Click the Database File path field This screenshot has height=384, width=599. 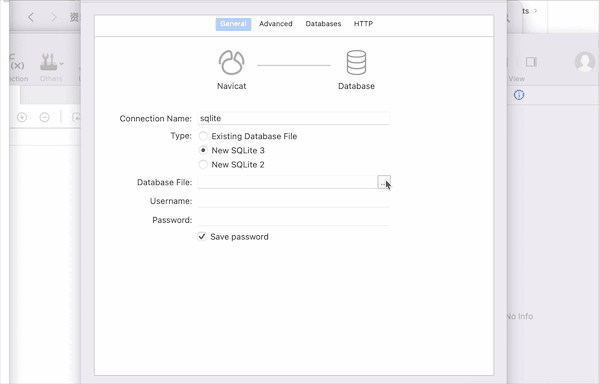click(x=287, y=182)
